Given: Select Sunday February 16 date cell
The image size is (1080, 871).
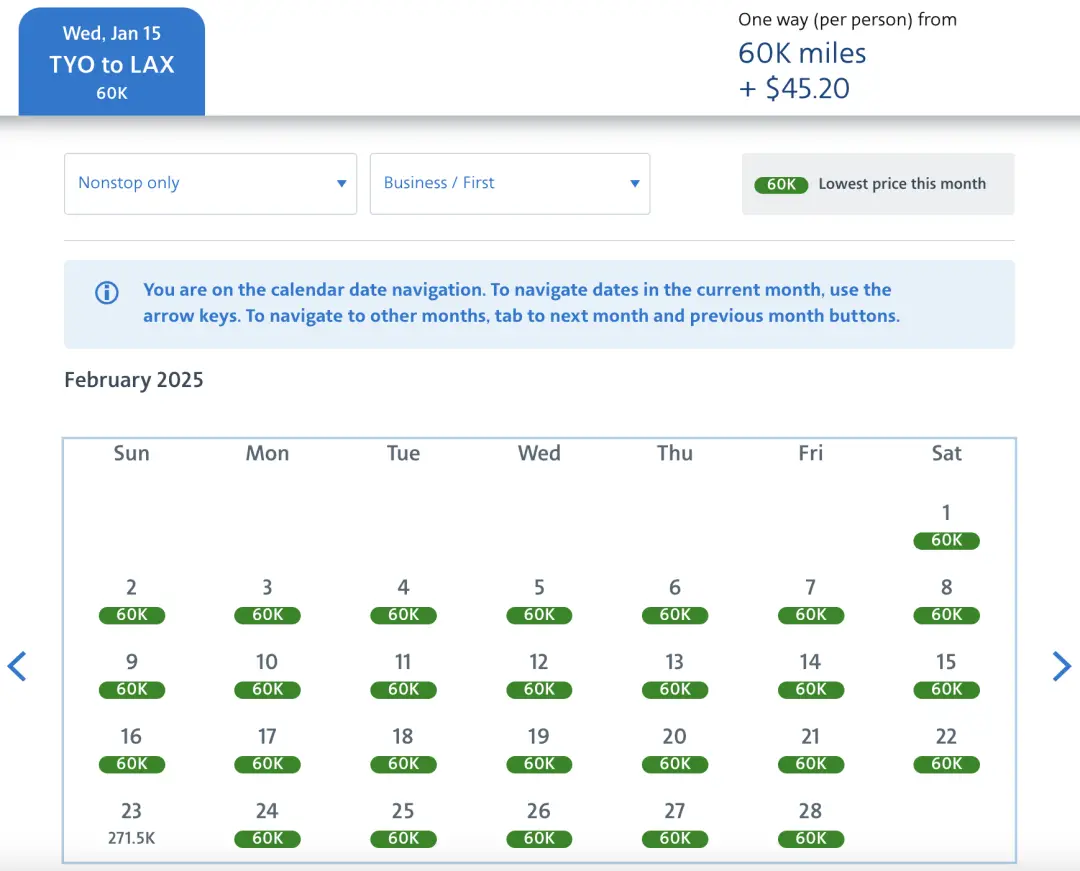Looking at the screenshot, I should pos(131,749).
